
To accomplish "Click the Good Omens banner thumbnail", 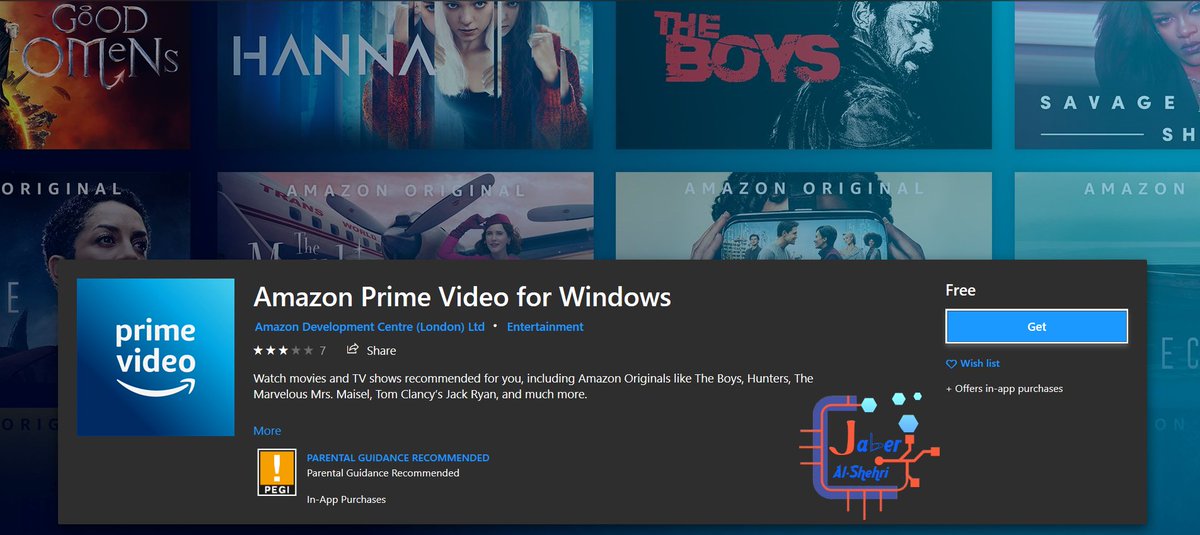I will click(x=95, y=75).
